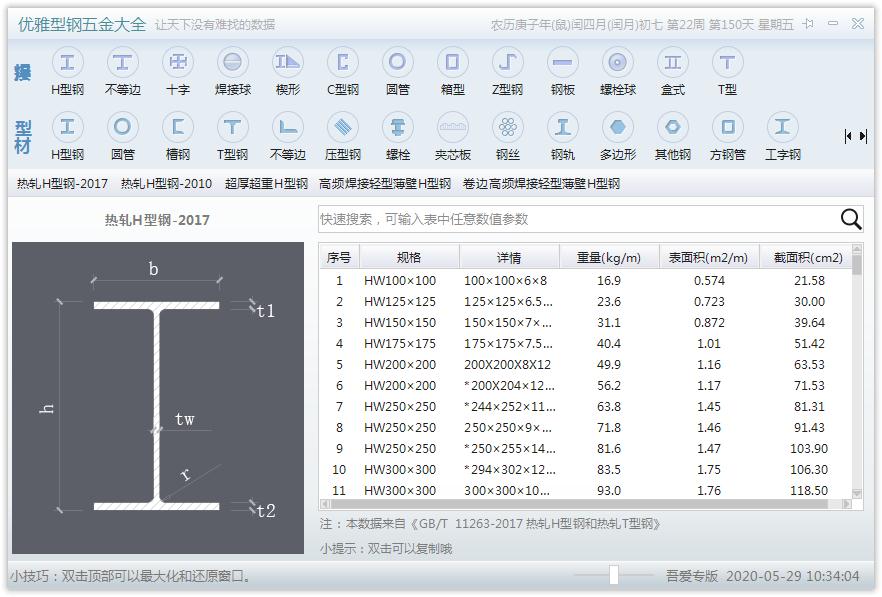Open the Z型钢 icon
This screenshot has height=597, width=882.
tap(507, 62)
